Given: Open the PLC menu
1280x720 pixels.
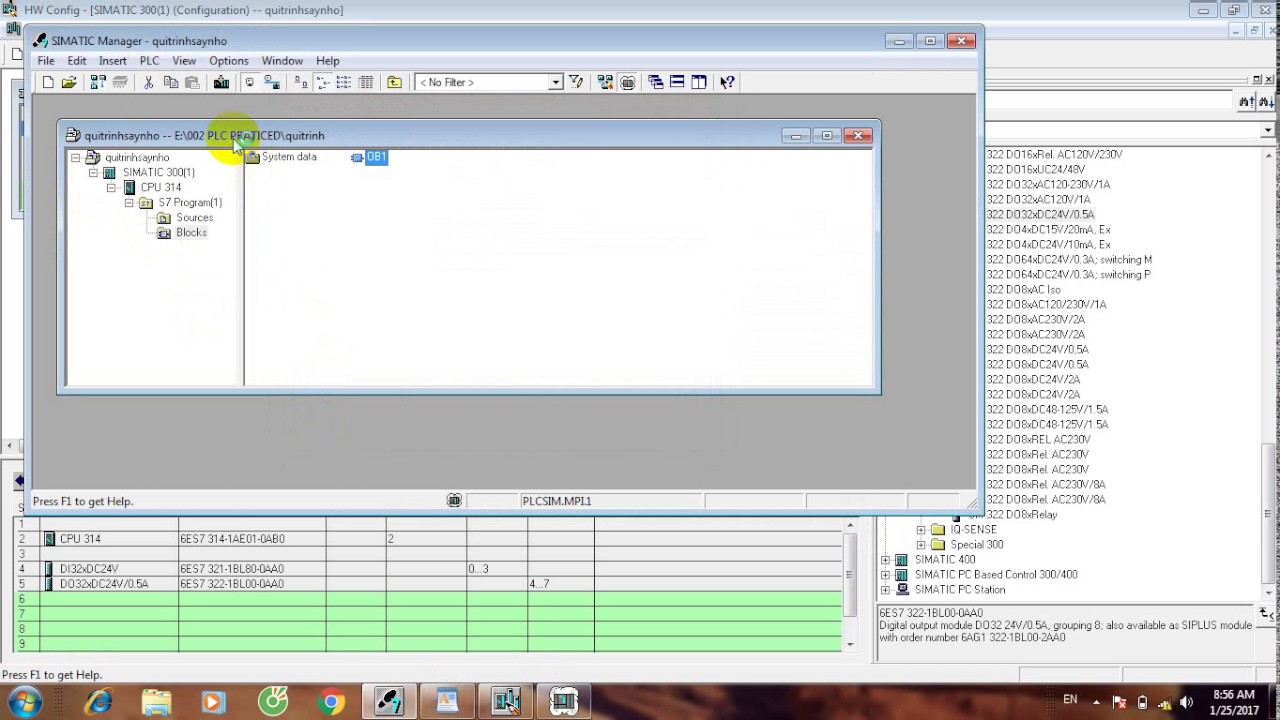Looking at the screenshot, I should [x=149, y=61].
